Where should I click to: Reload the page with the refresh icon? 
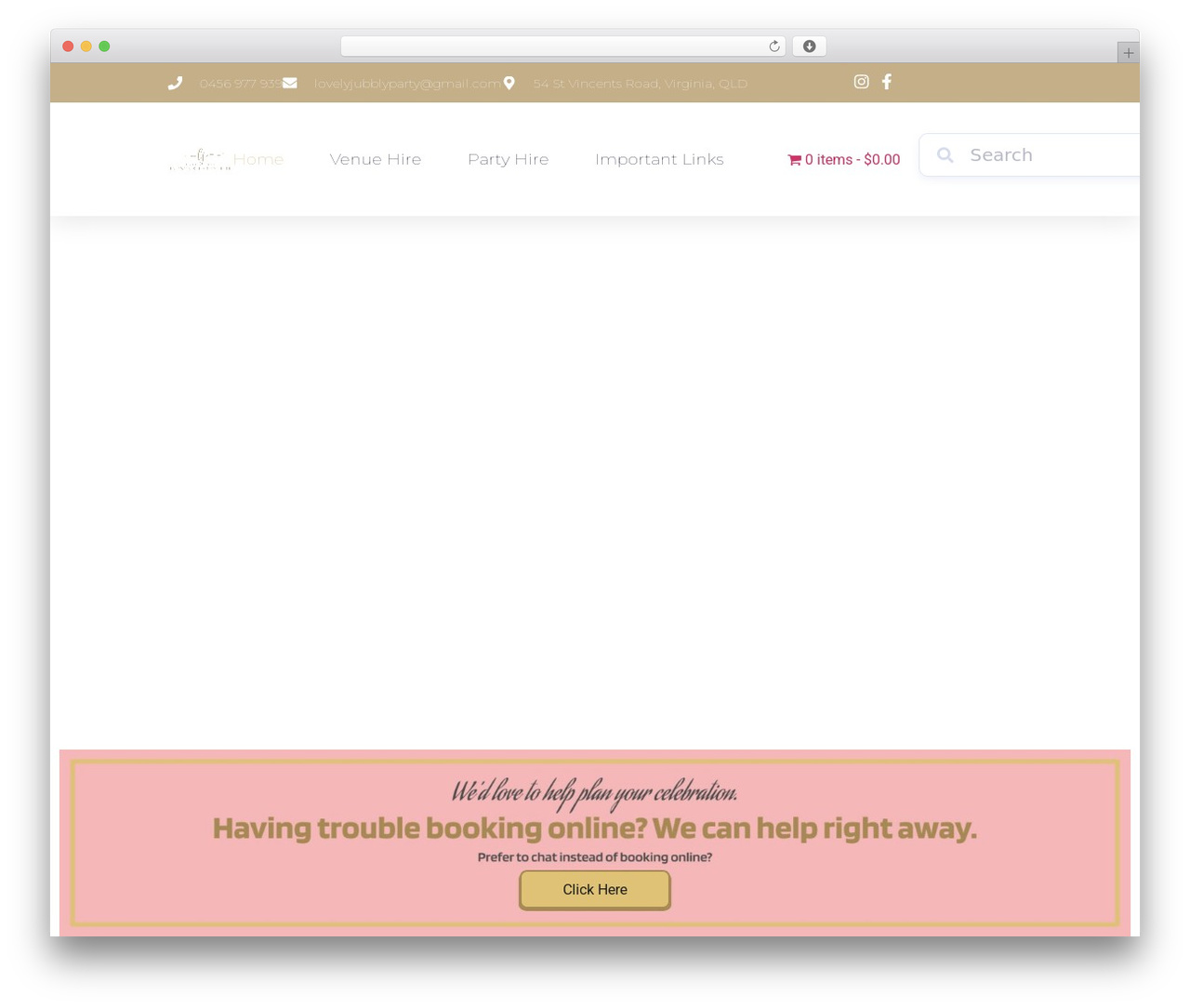click(x=774, y=46)
